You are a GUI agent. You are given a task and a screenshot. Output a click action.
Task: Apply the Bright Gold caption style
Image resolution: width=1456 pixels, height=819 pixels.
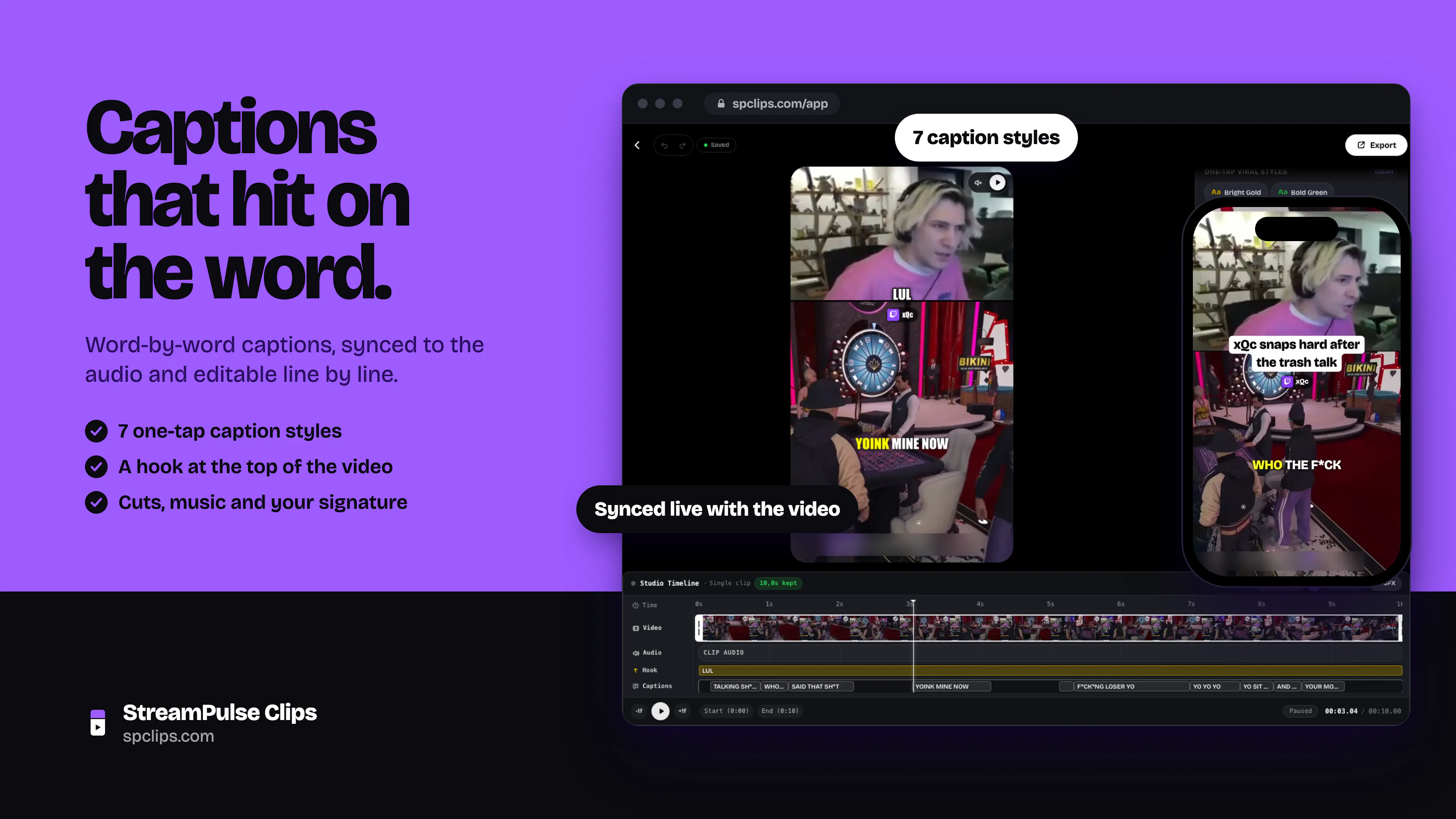click(1236, 192)
